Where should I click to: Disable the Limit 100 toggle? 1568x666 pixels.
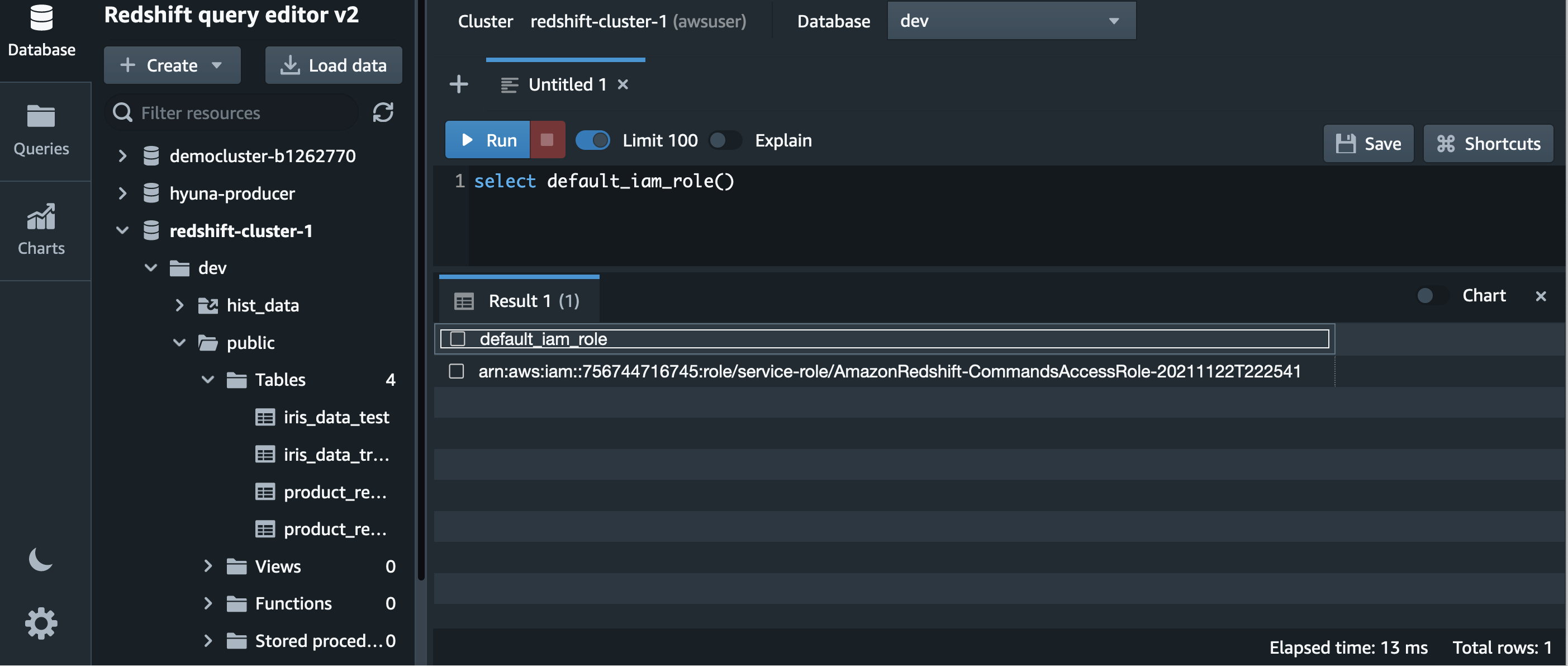592,140
